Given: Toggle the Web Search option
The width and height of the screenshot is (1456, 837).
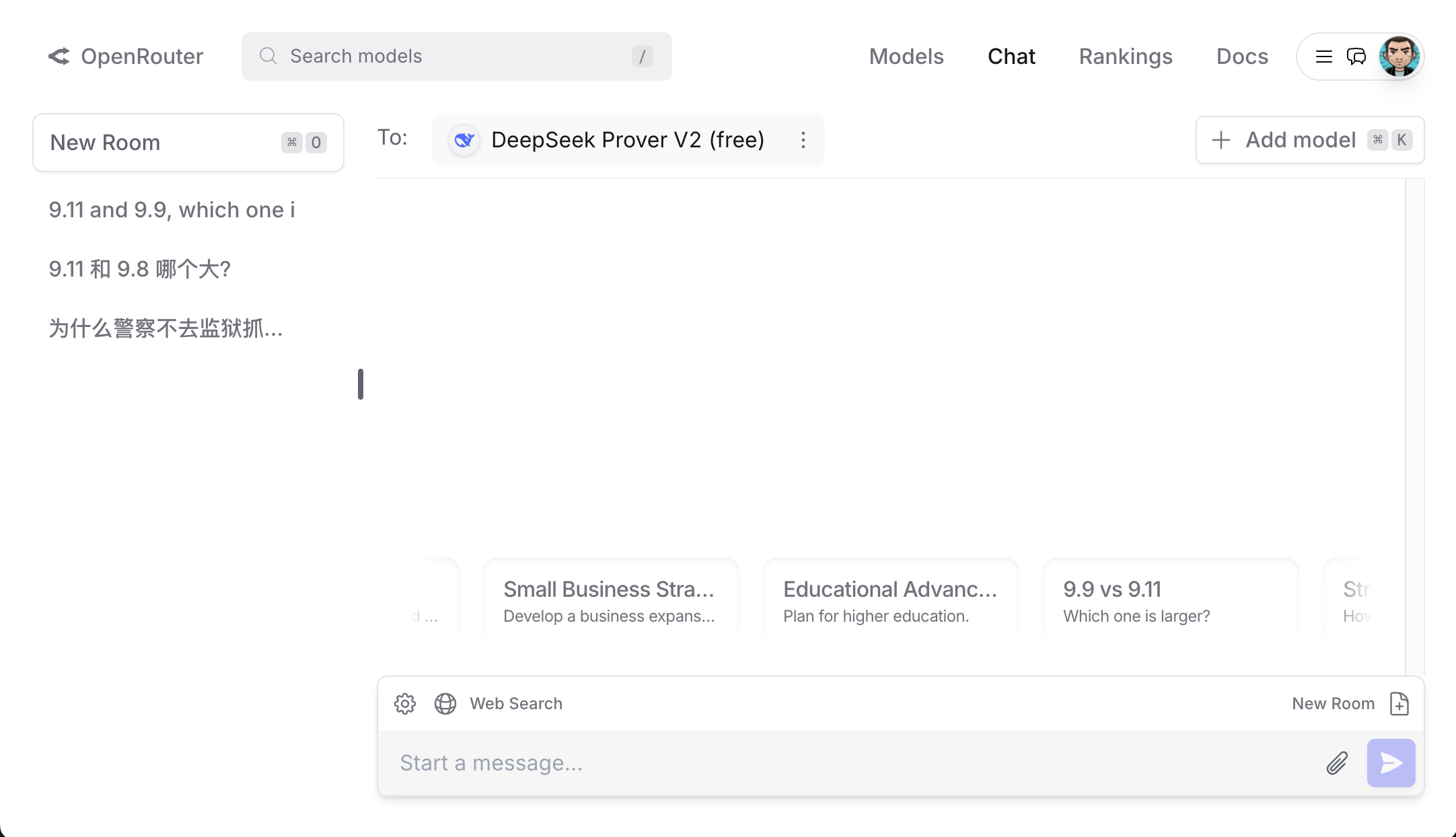Looking at the screenshot, I should [516, 704].
